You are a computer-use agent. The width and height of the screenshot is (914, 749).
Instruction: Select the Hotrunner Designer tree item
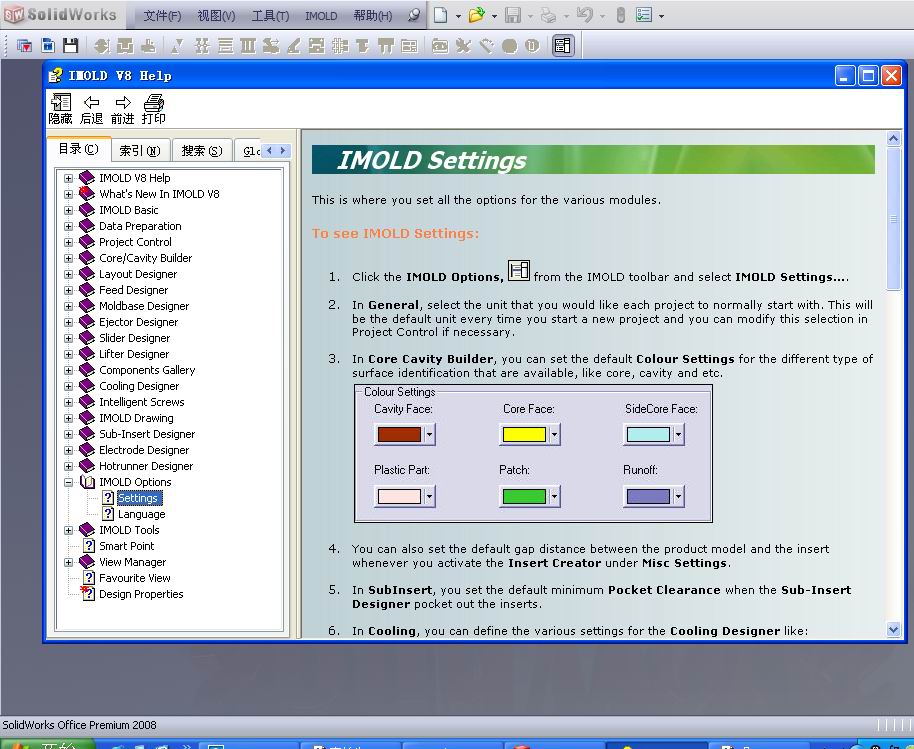click(x=146, y=466)
